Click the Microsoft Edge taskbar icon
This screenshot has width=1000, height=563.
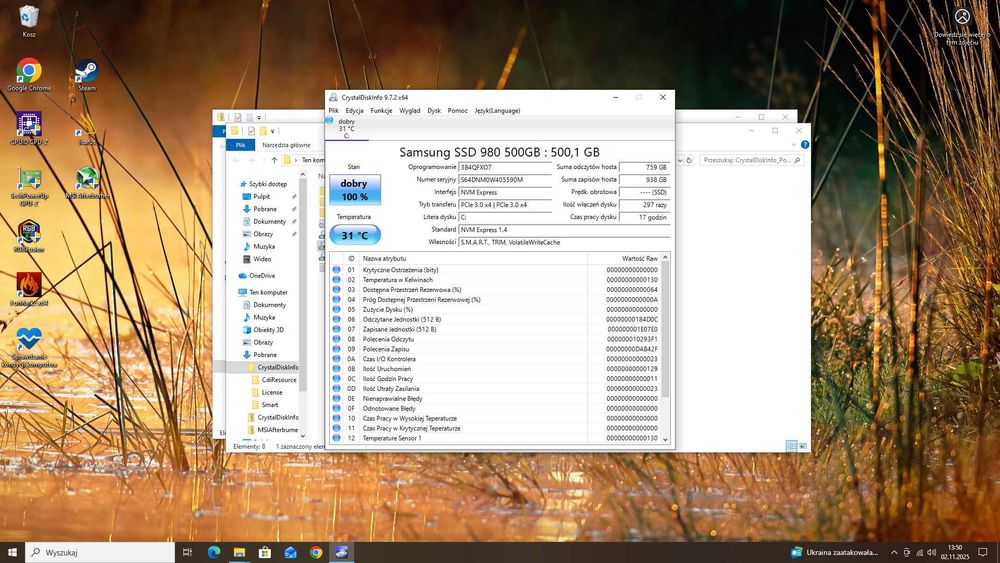click(213, 552)
